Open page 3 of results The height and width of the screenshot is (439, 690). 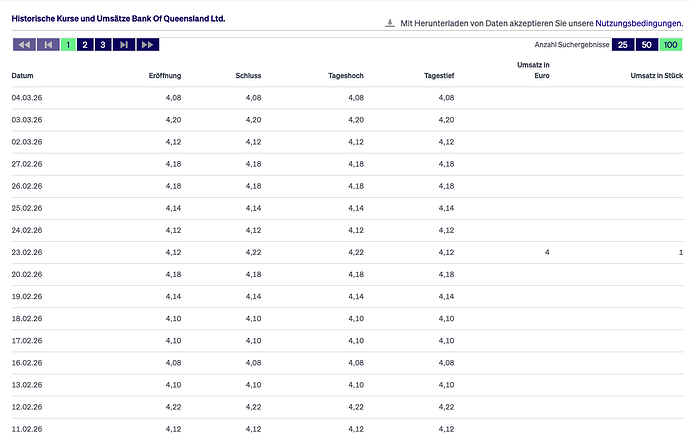tap(103, 44)
